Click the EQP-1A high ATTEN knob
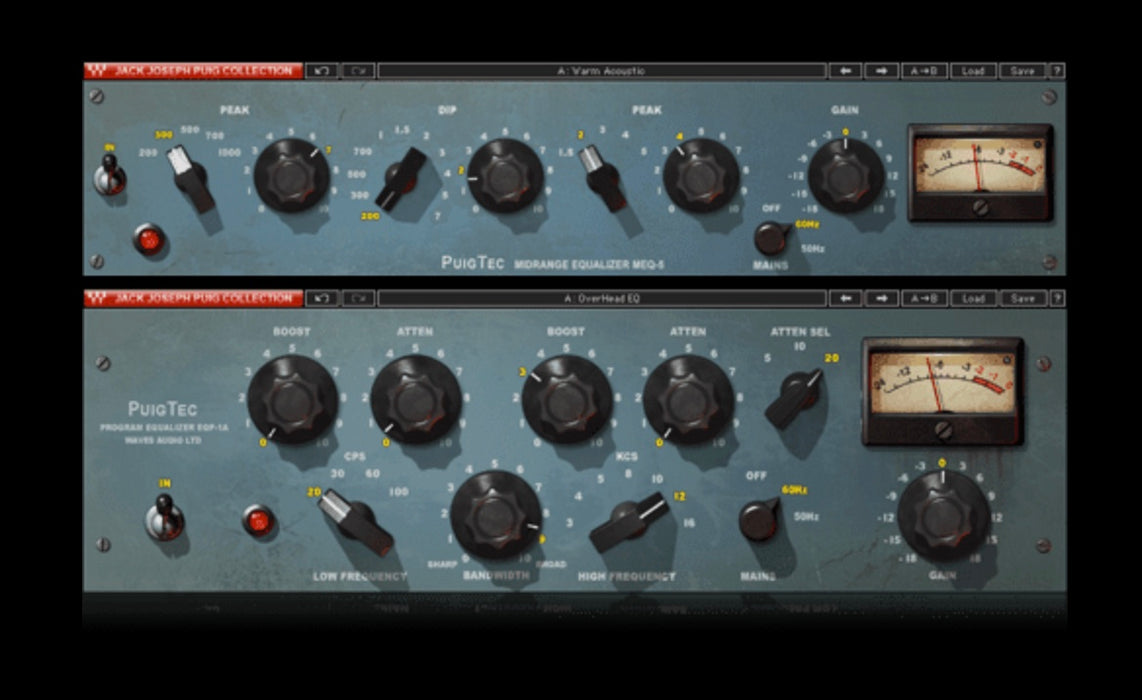 (688, 400)
